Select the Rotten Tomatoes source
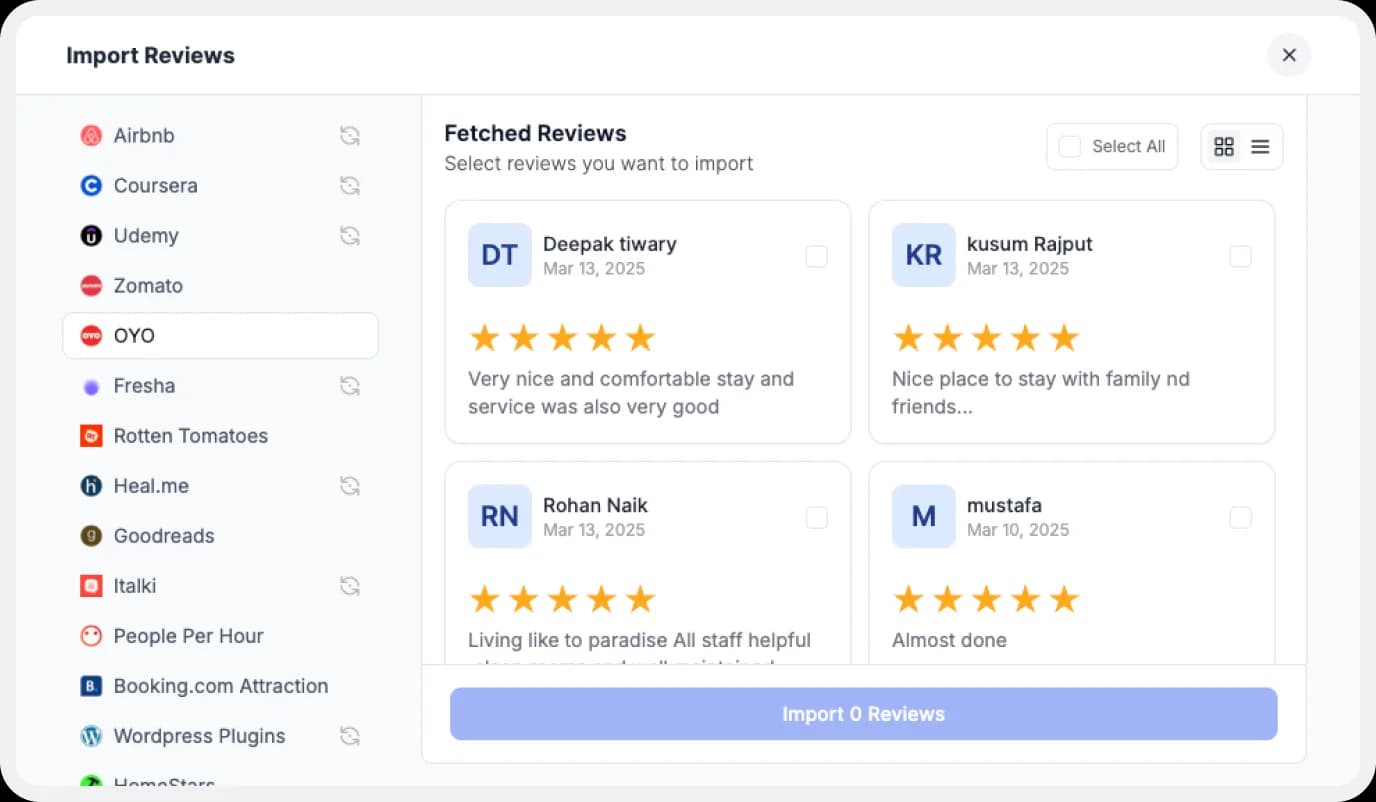 pos(191,435)
